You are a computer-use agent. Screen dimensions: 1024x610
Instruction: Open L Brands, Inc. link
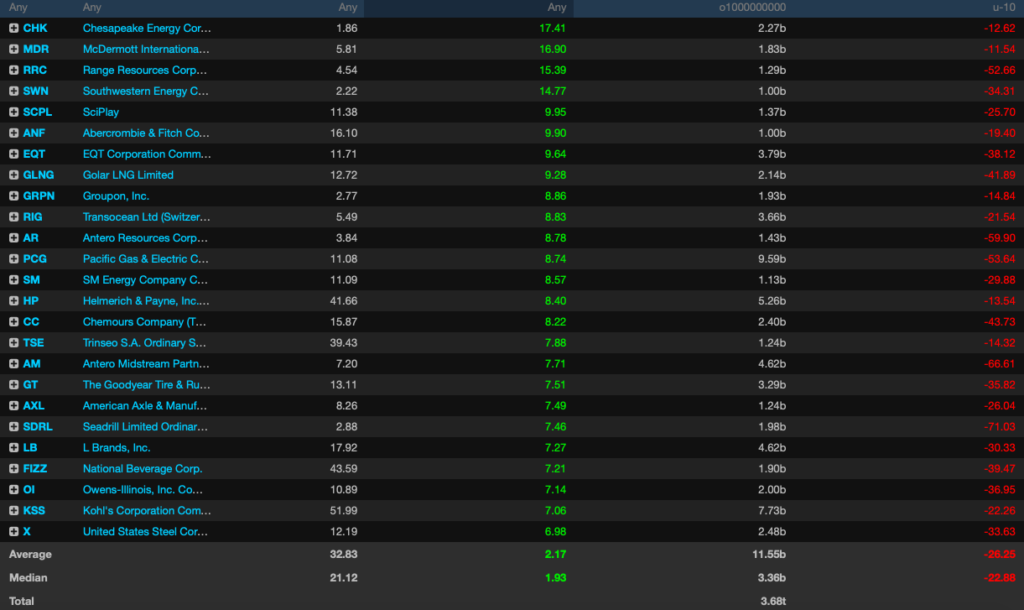(x=116, y=447)
